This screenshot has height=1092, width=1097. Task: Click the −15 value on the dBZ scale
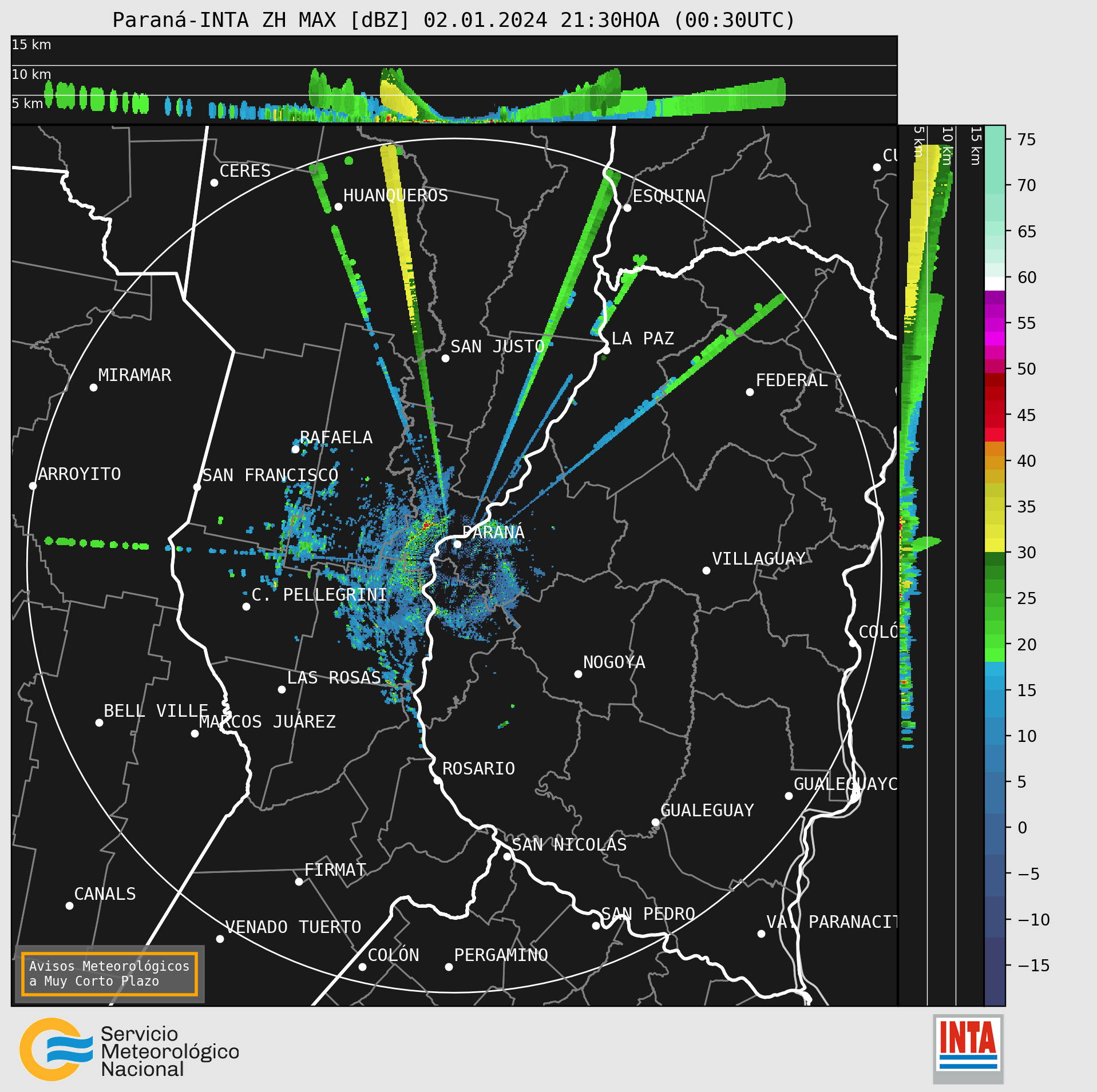pyautogui.click(x=1033, y=965)
